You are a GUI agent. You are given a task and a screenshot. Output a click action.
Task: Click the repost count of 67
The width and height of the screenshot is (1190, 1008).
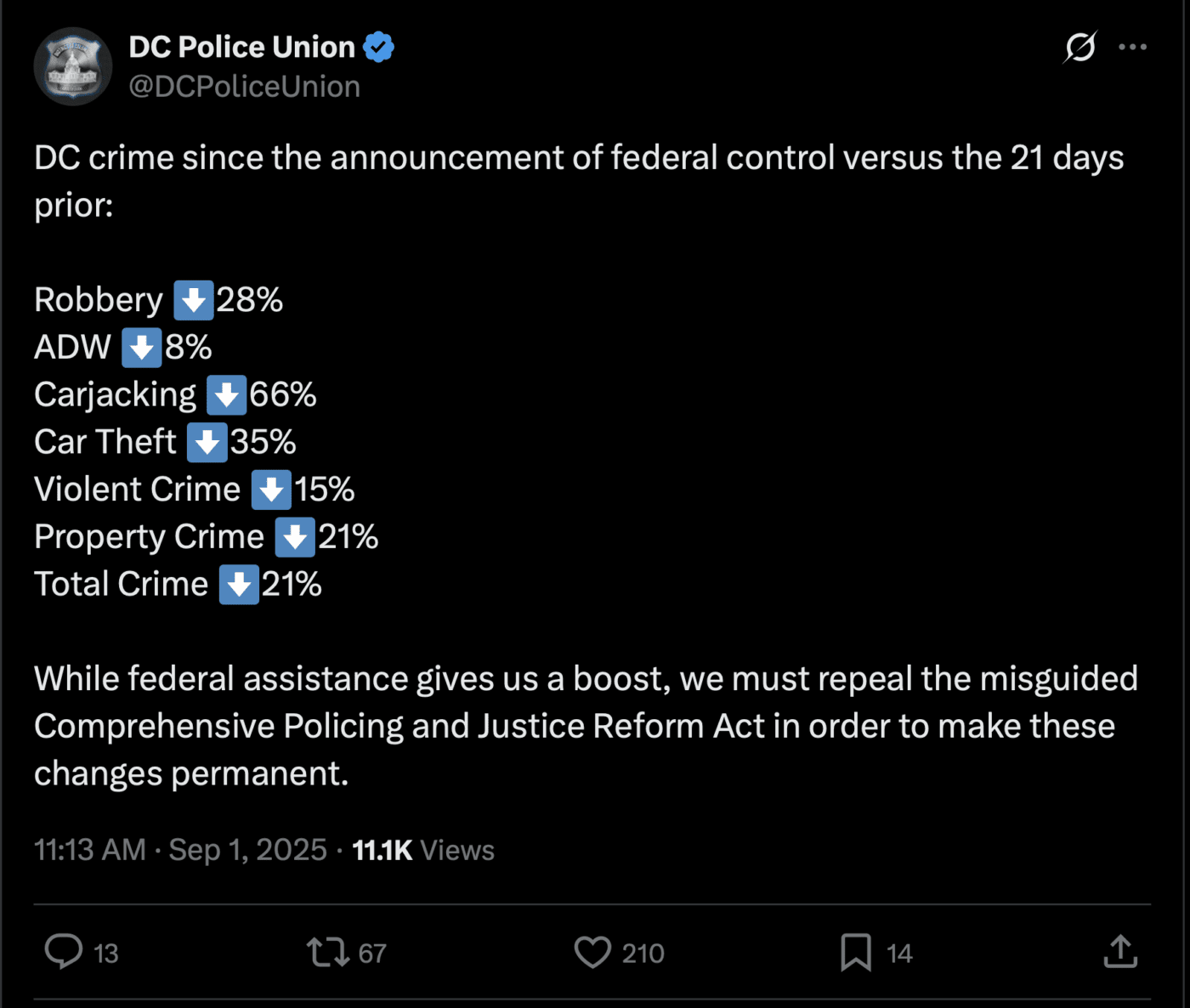372,954
